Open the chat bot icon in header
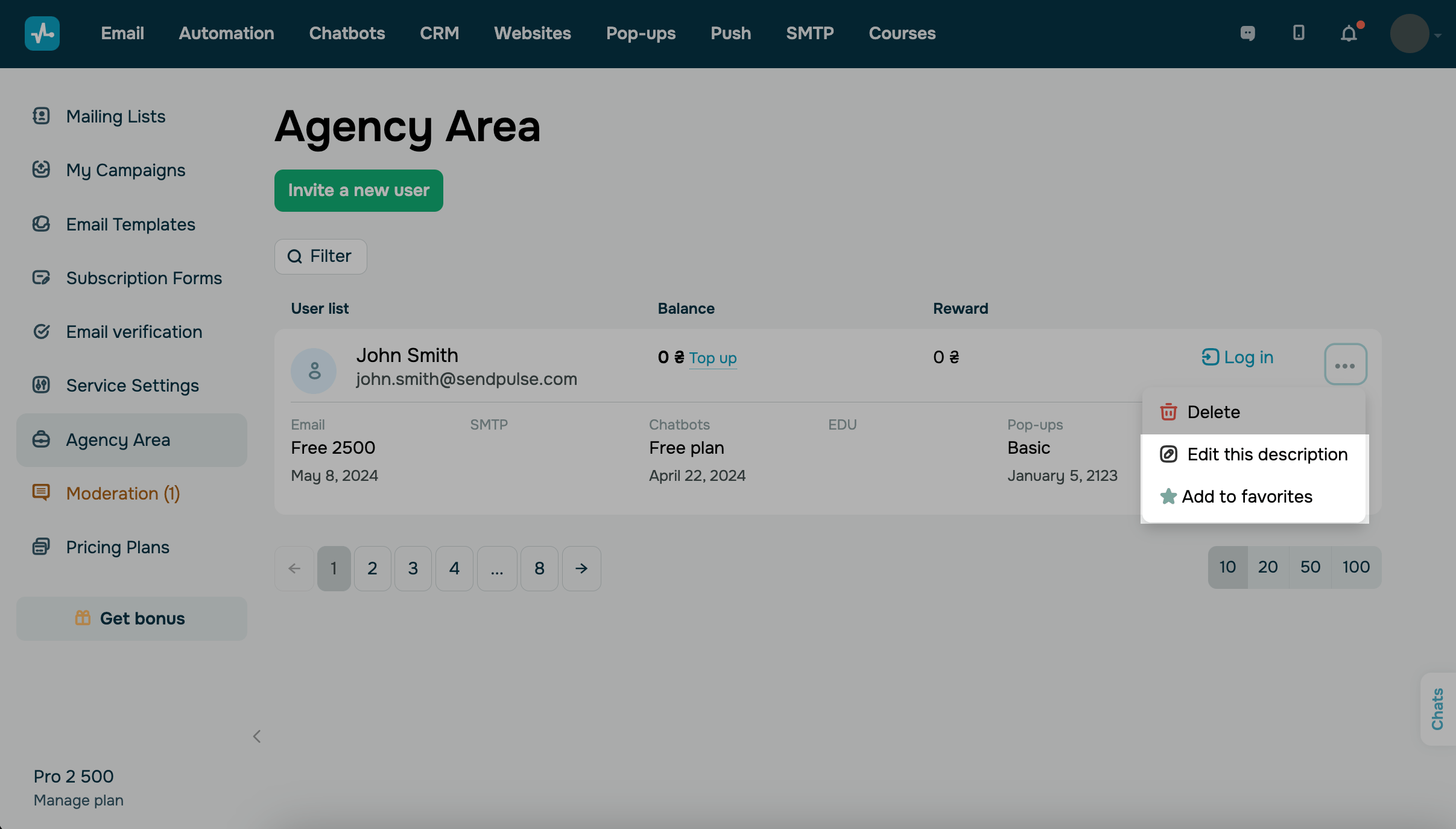This screenshot has width=1456, height=829. 1247,33
